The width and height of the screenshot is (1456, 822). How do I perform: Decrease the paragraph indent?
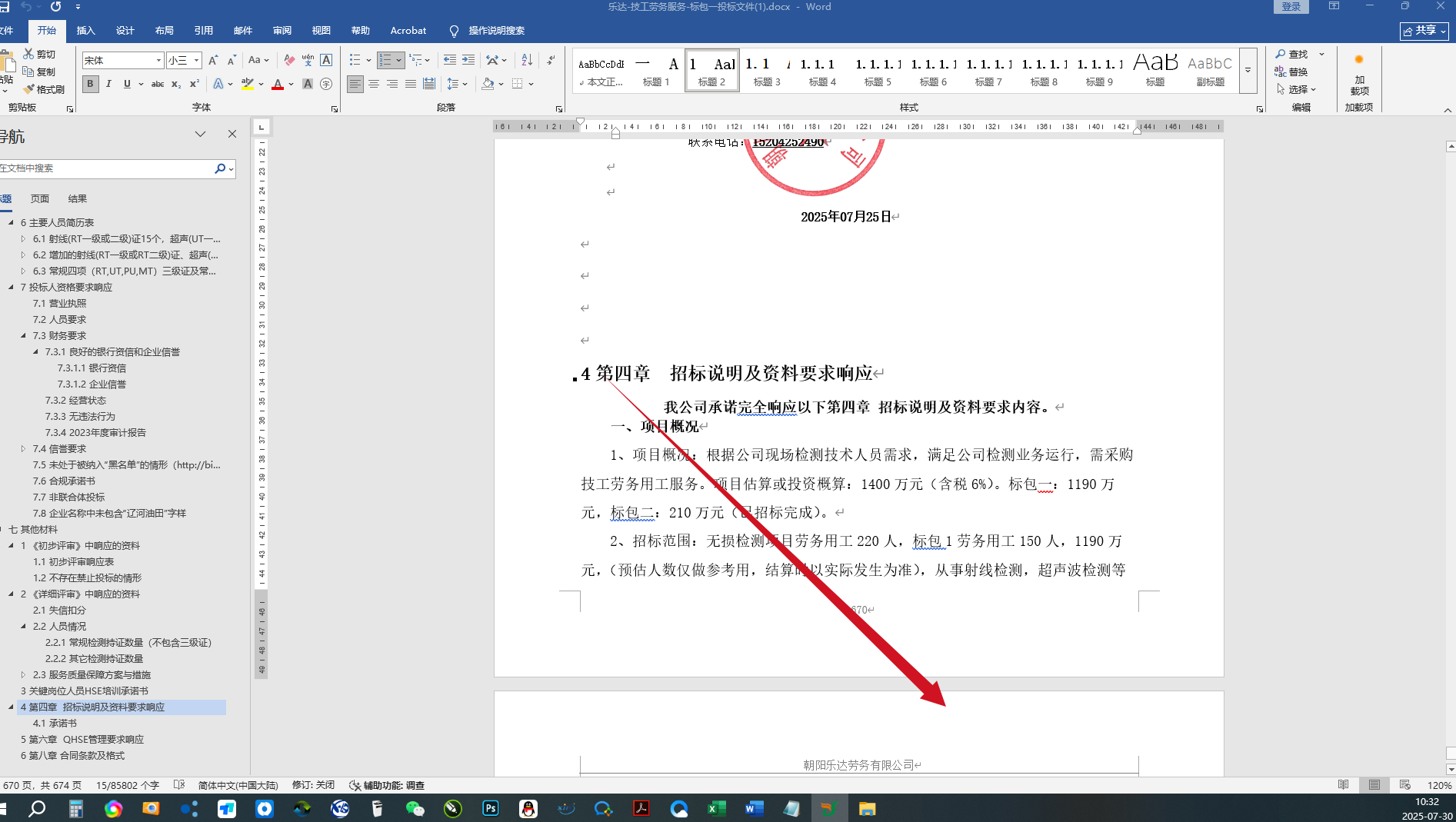click(x=450, y=60)
